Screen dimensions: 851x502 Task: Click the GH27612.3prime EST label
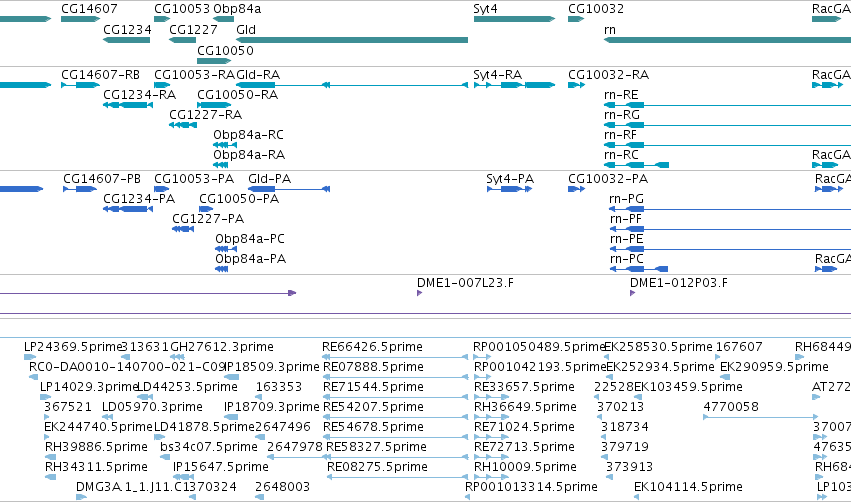[222, 347]
